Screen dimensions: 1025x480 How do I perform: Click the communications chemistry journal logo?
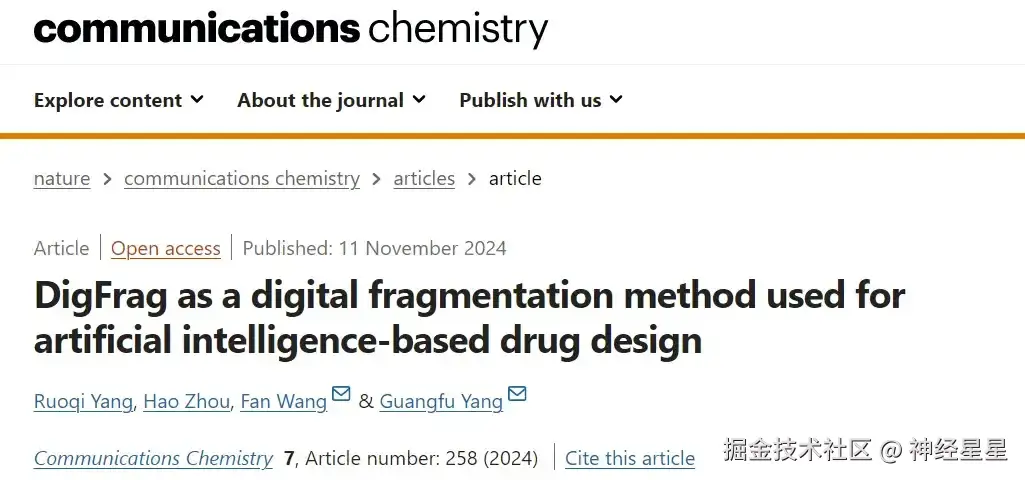coord(291,29)
